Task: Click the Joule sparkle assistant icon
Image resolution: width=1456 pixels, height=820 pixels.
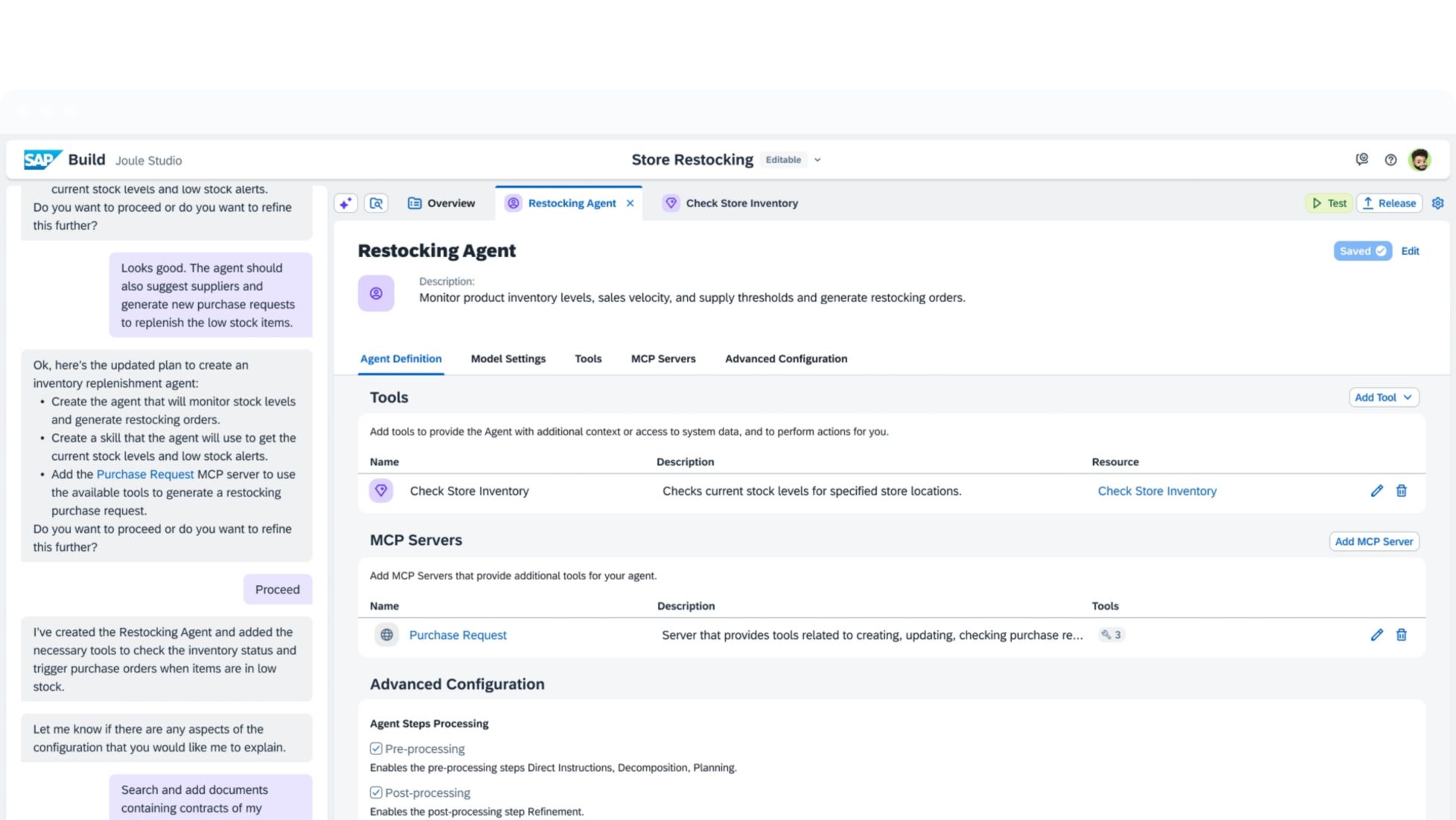Action: (346, 203)
